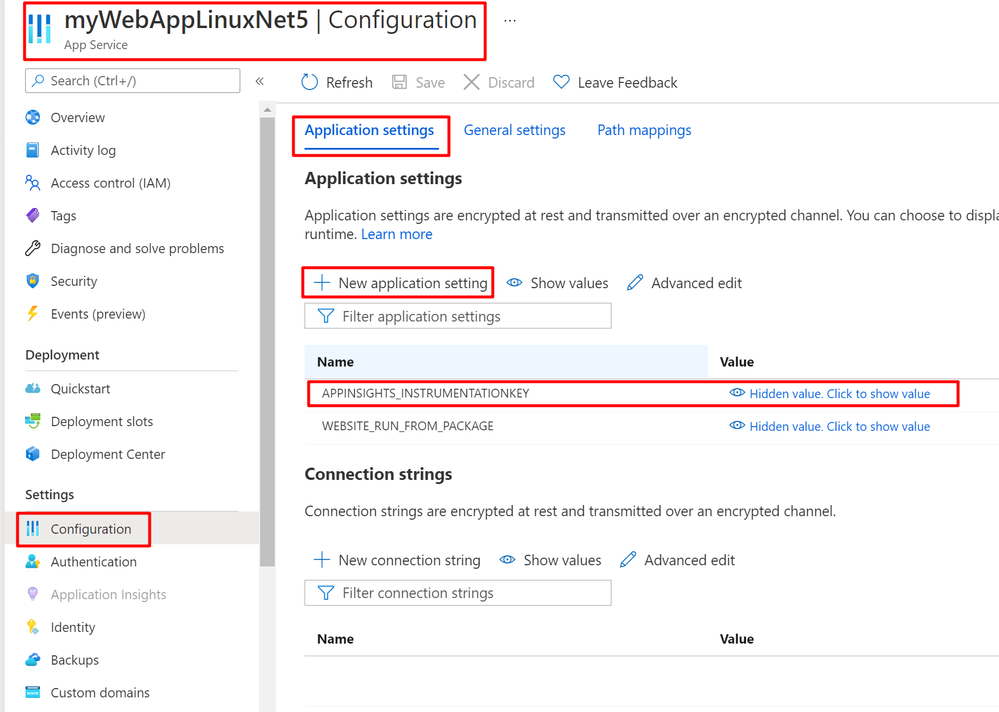
Task: Click the Learn more link
Action: click(x=397, y=234)
